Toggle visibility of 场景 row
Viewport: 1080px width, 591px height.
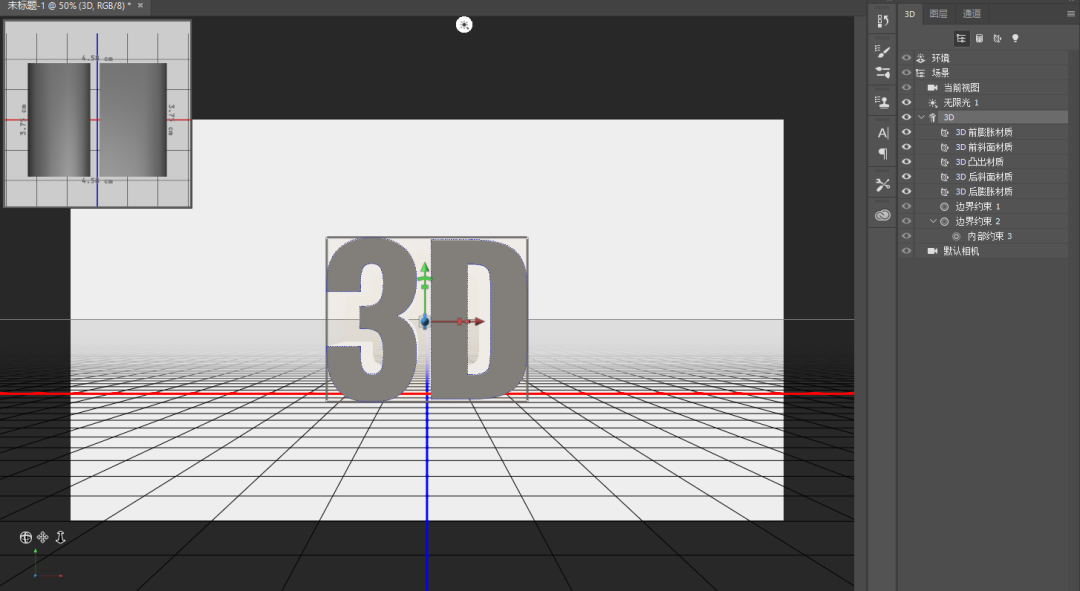coord(906,72)
